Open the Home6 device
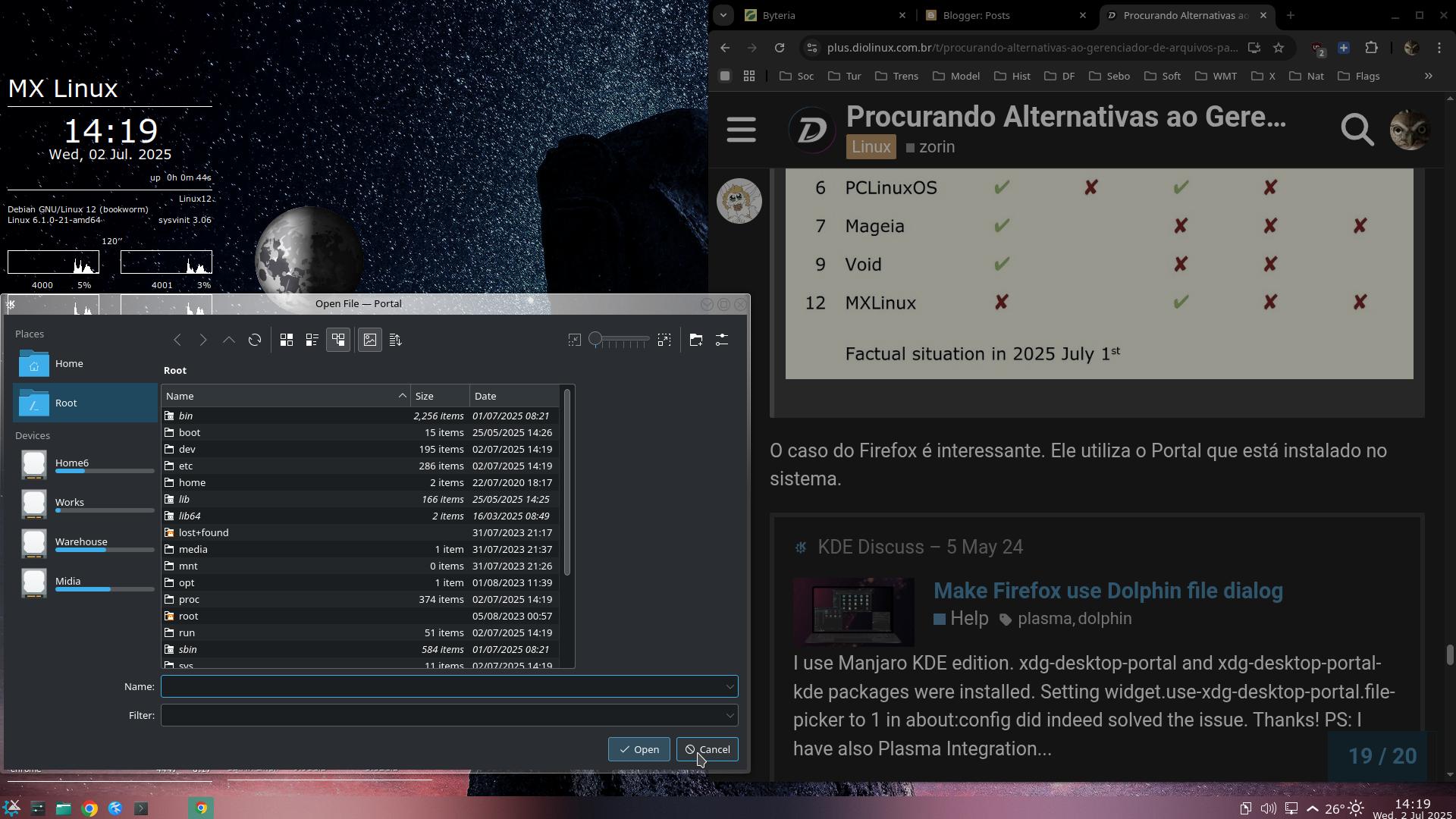The height and width of the screenshot is (819, 1456). coord(85,464)
